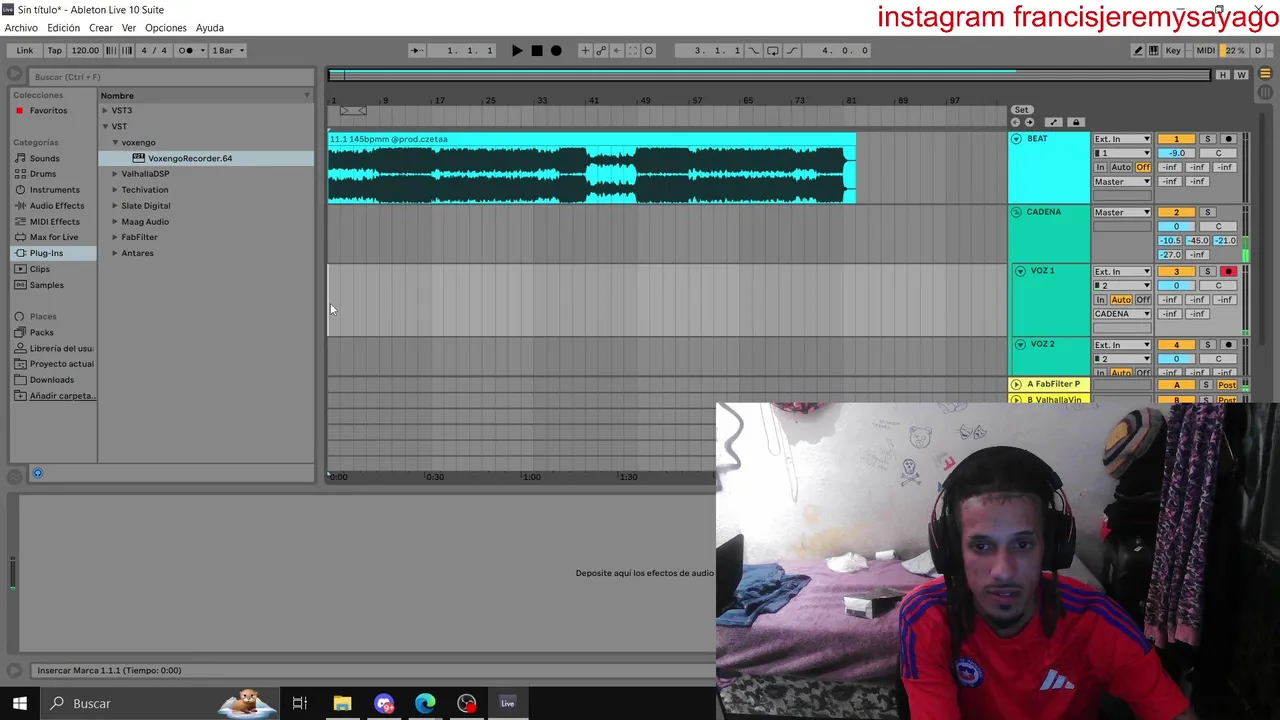Jump to previous locator arrow
1280x720 pixels.
[x=1016, y=122]
